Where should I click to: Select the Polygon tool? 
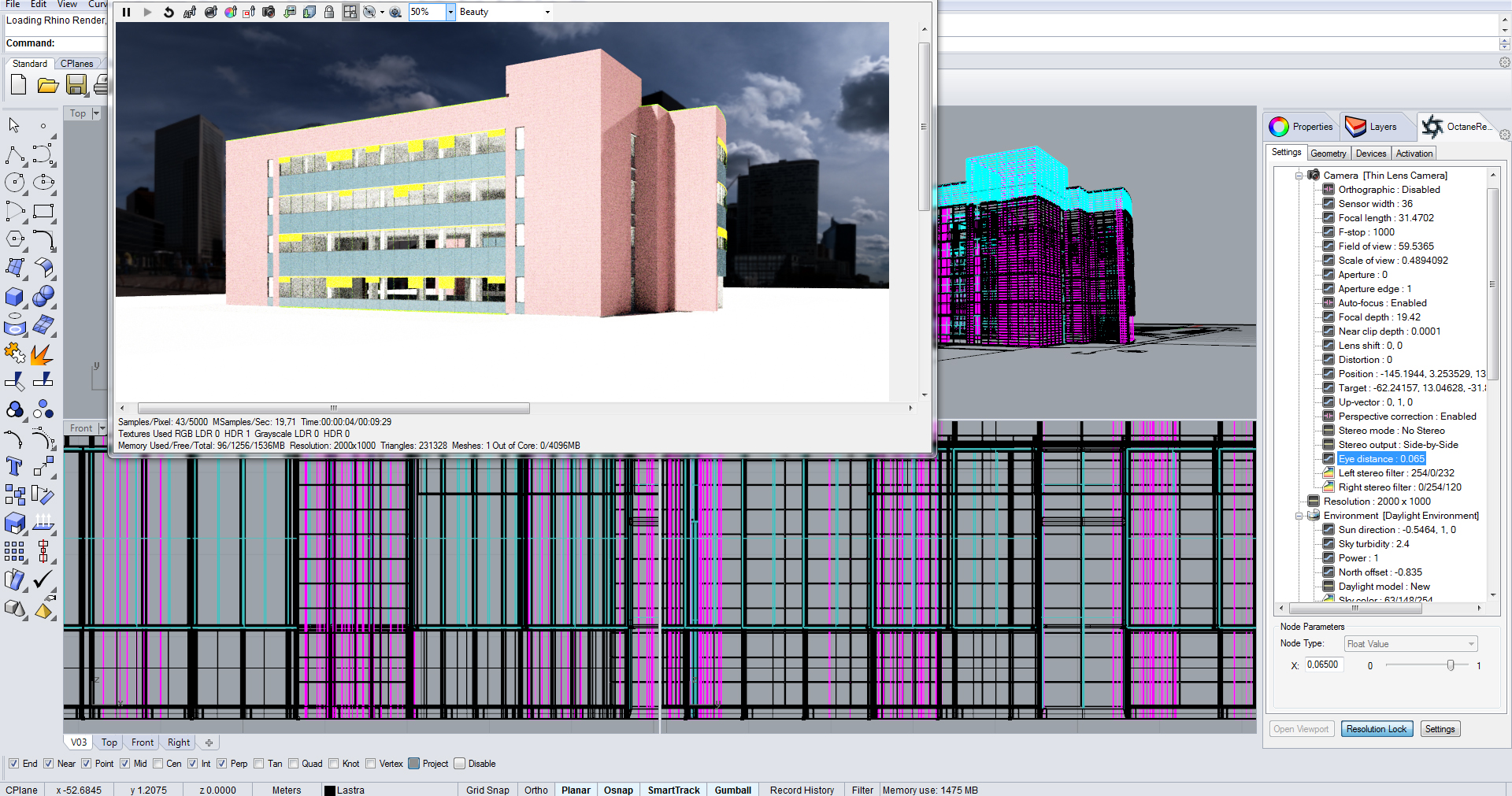pyautogui.click(x=15, y=239)
